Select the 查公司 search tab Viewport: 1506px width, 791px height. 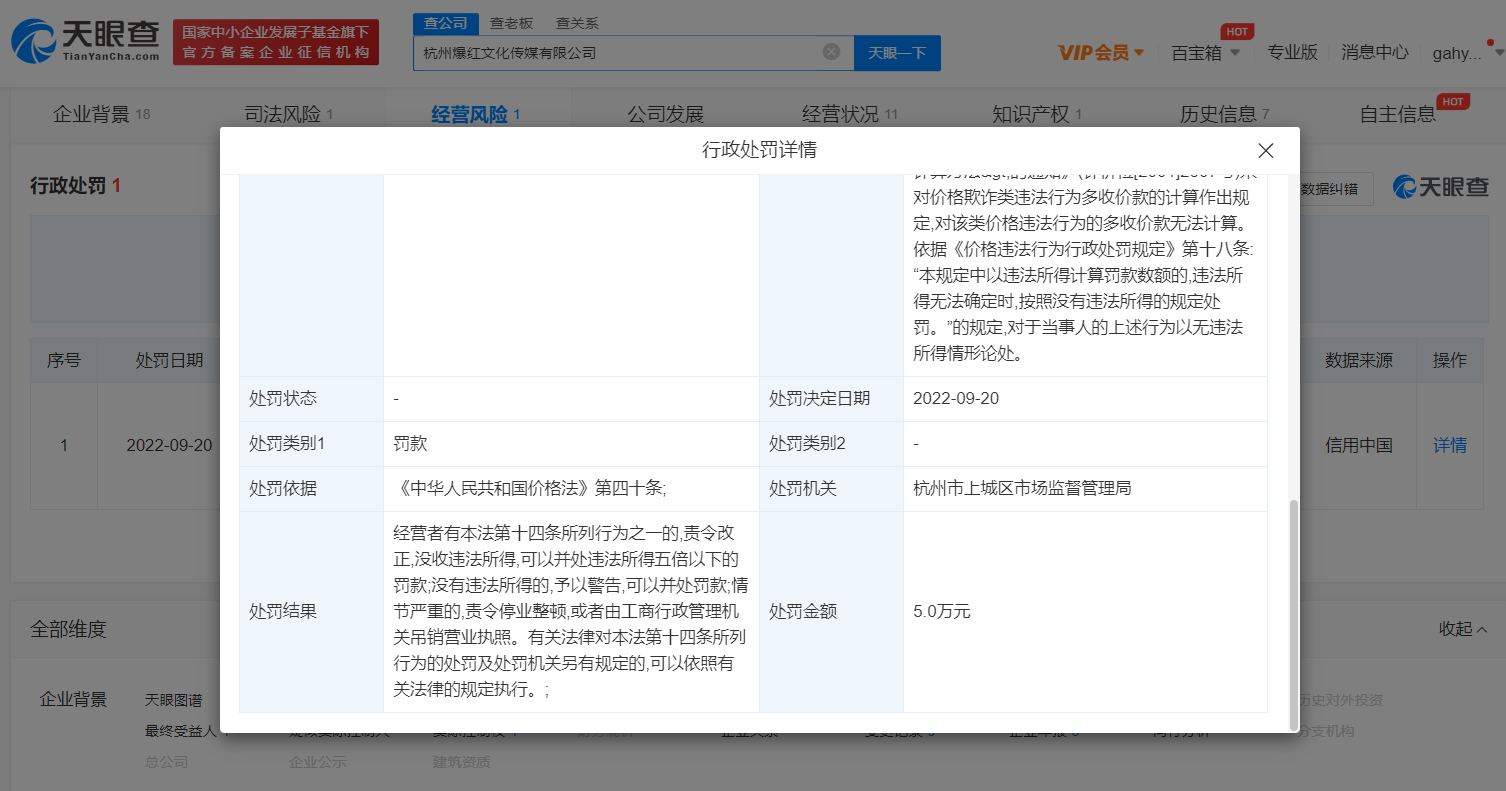[x=445, y=23]
